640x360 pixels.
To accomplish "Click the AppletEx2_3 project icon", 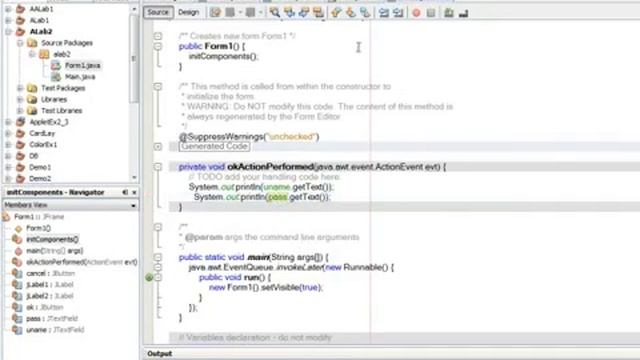I will point(20,122).
